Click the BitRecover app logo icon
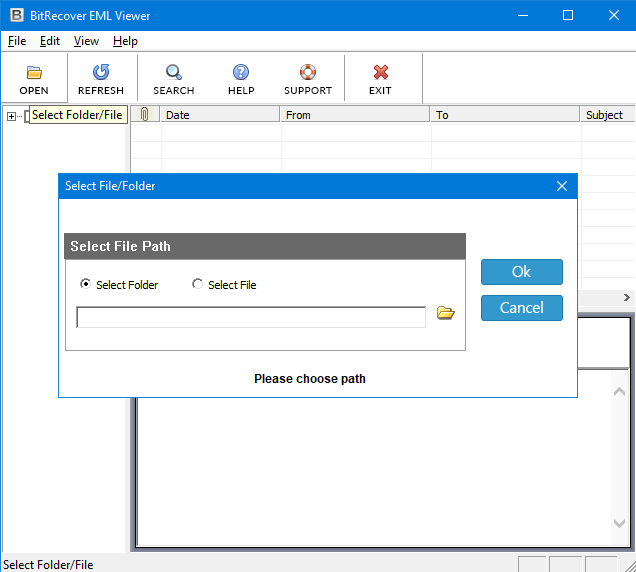This screenshot has height=572, width=636. (17, 15)
